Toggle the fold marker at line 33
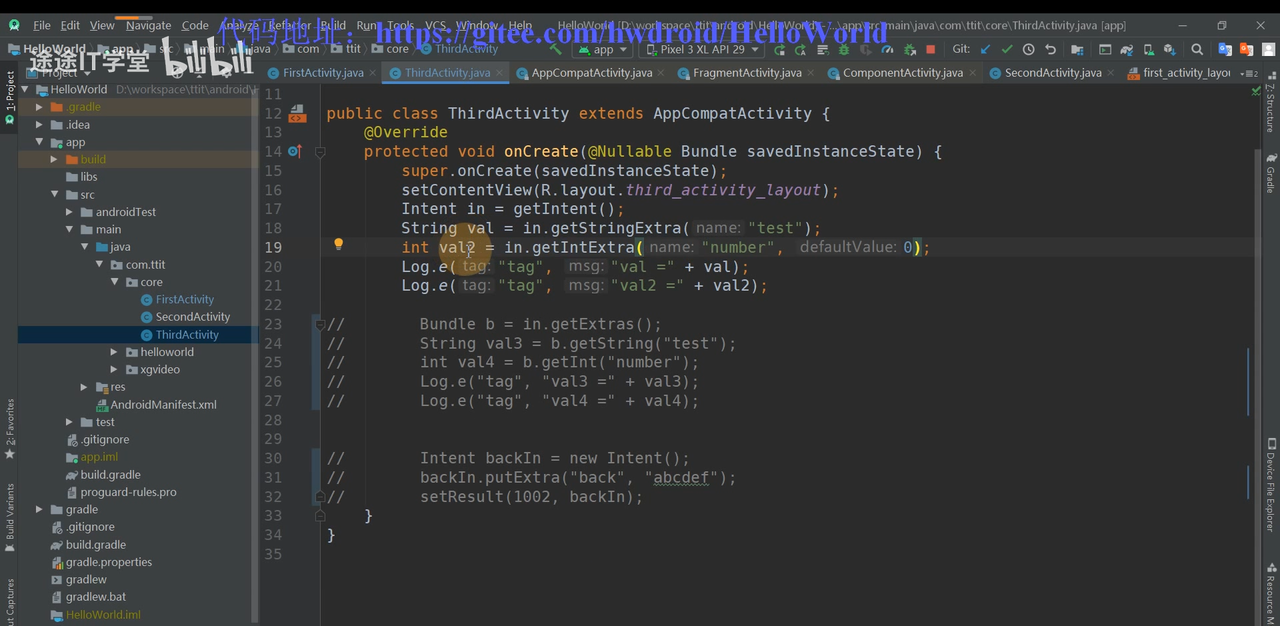Image resolution: width=1280 pixels, height=626 pixels. click(x=320, y=516)
